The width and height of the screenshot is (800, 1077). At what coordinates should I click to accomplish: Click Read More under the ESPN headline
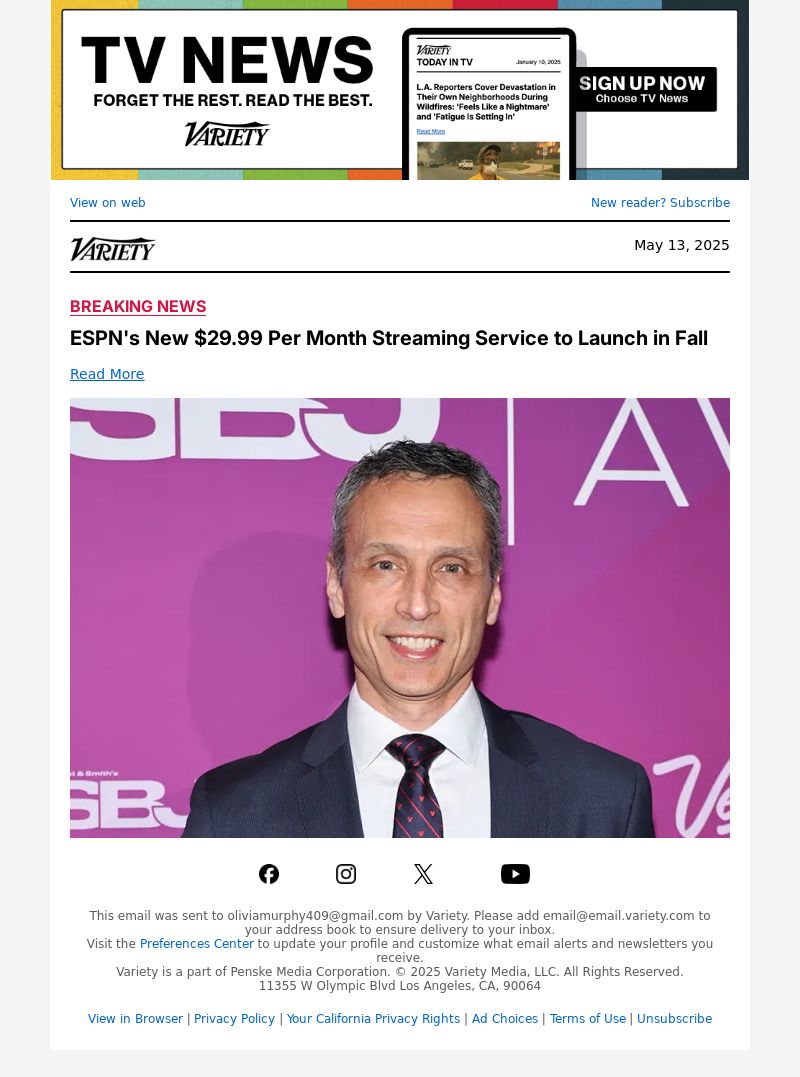[x=107, y=374]
